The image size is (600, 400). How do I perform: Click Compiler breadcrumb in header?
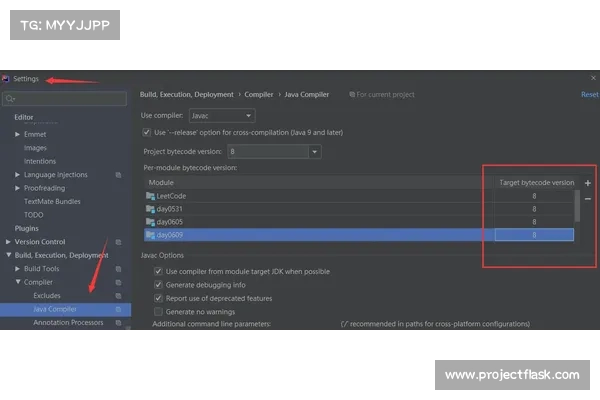[259, 95]
